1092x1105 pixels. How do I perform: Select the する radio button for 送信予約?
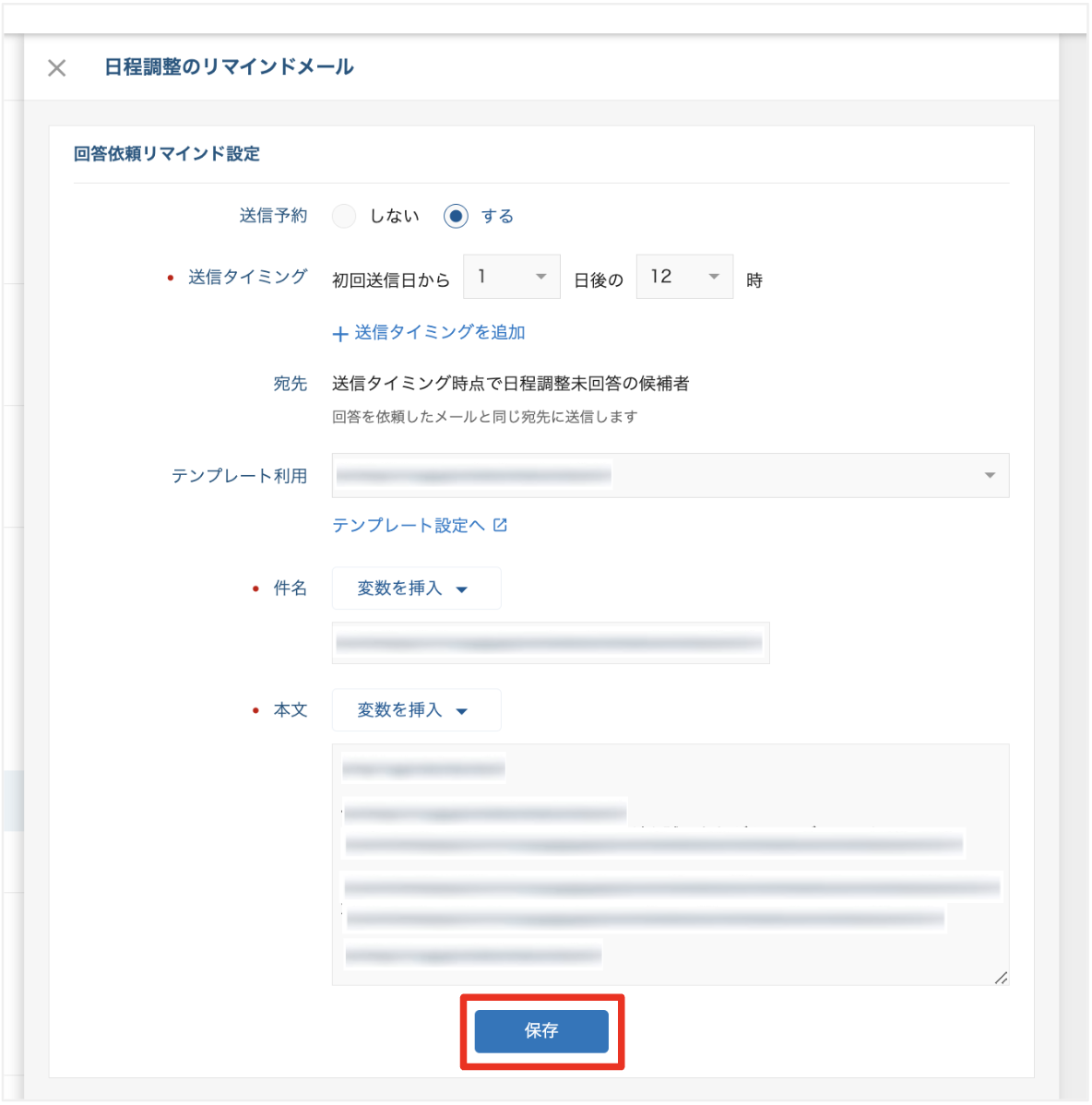coord(455,216)
